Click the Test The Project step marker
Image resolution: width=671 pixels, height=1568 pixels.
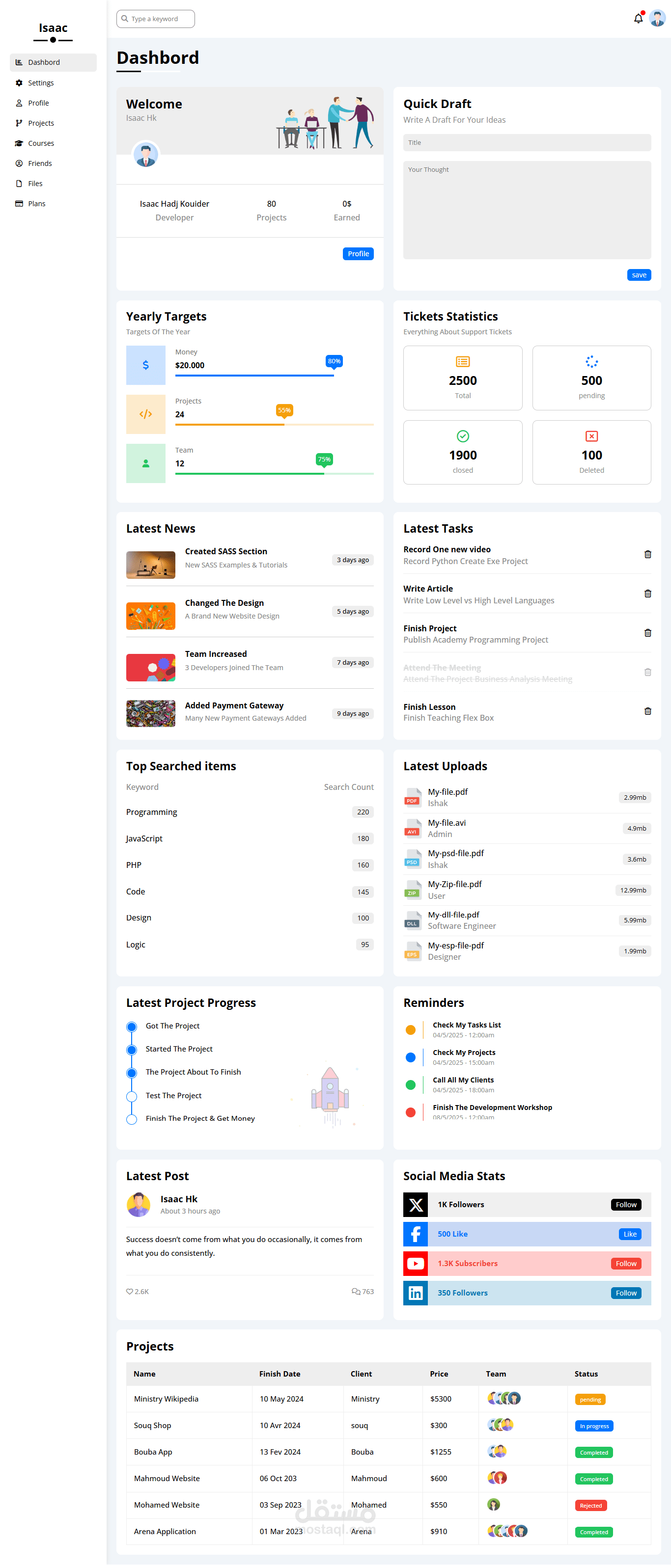132,1096
